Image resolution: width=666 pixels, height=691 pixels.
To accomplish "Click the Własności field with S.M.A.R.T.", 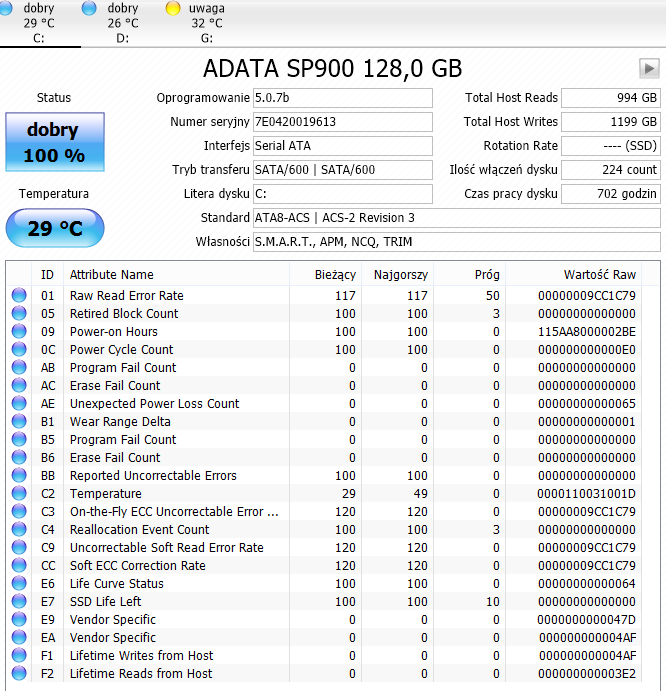I will tap(457, 242).
